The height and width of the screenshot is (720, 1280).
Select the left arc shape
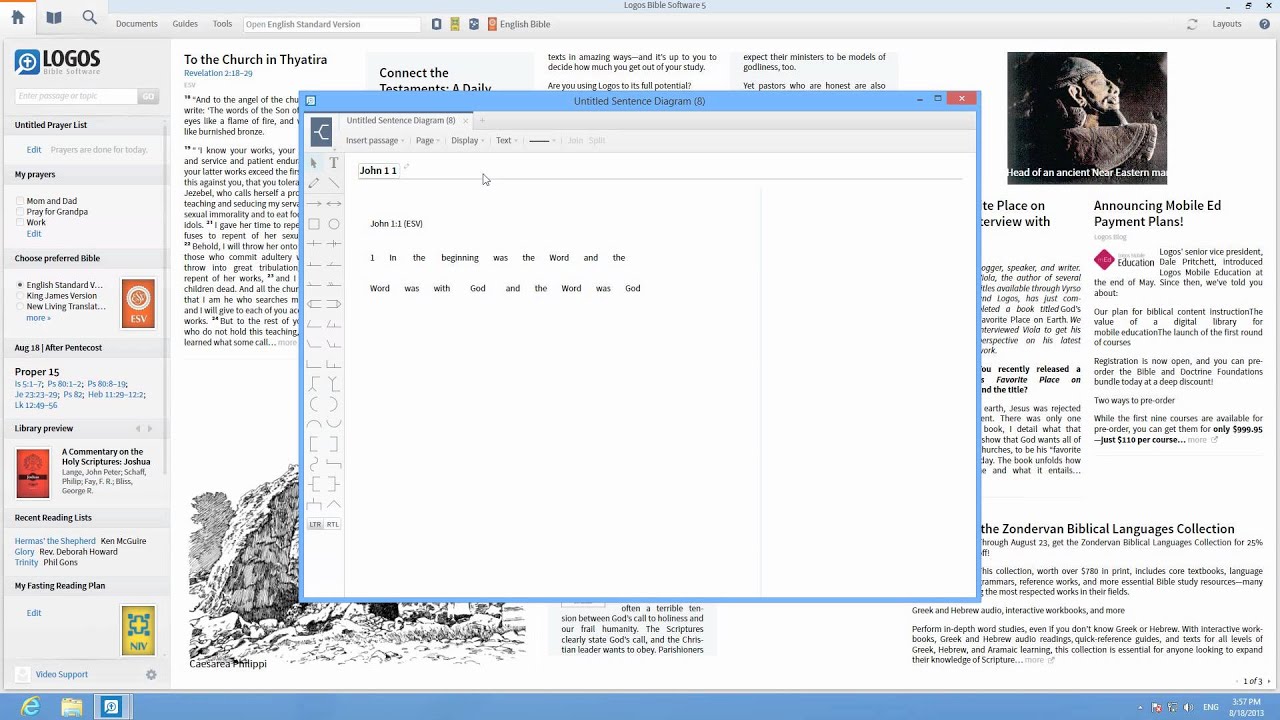(314, 403)
